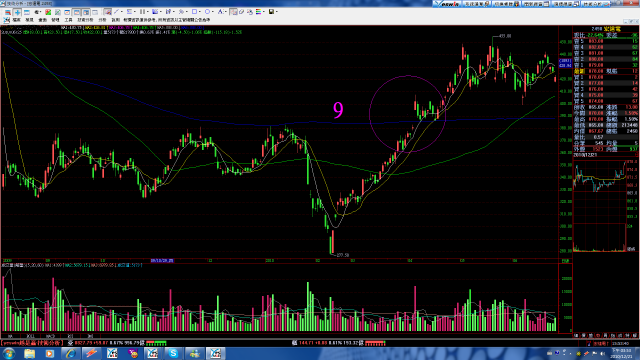The image size is (640, 360).
Task: Click the two-people messenger icon on the taskbar
Action: pyautogui.click(x=194, y=353)
